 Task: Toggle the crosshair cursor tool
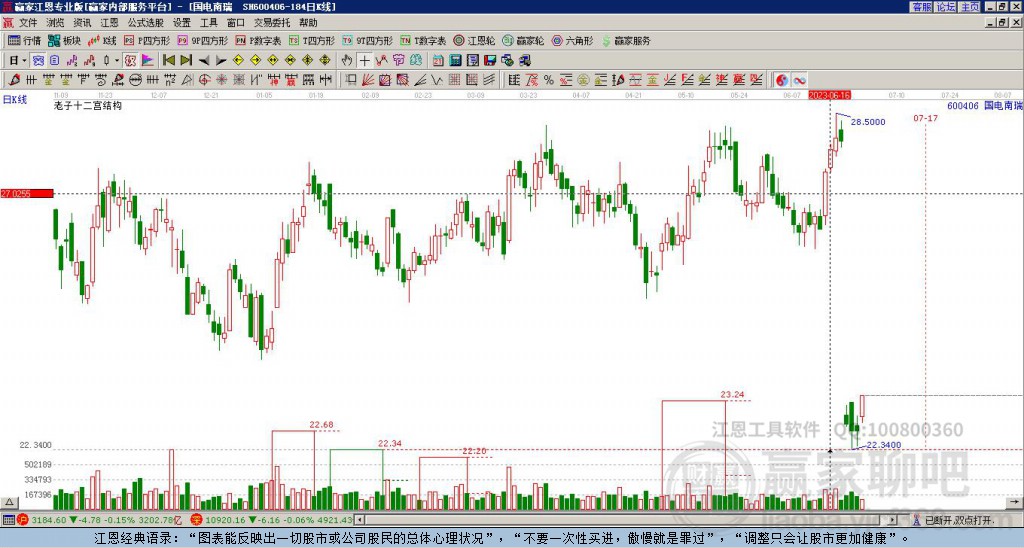[364, 60]
